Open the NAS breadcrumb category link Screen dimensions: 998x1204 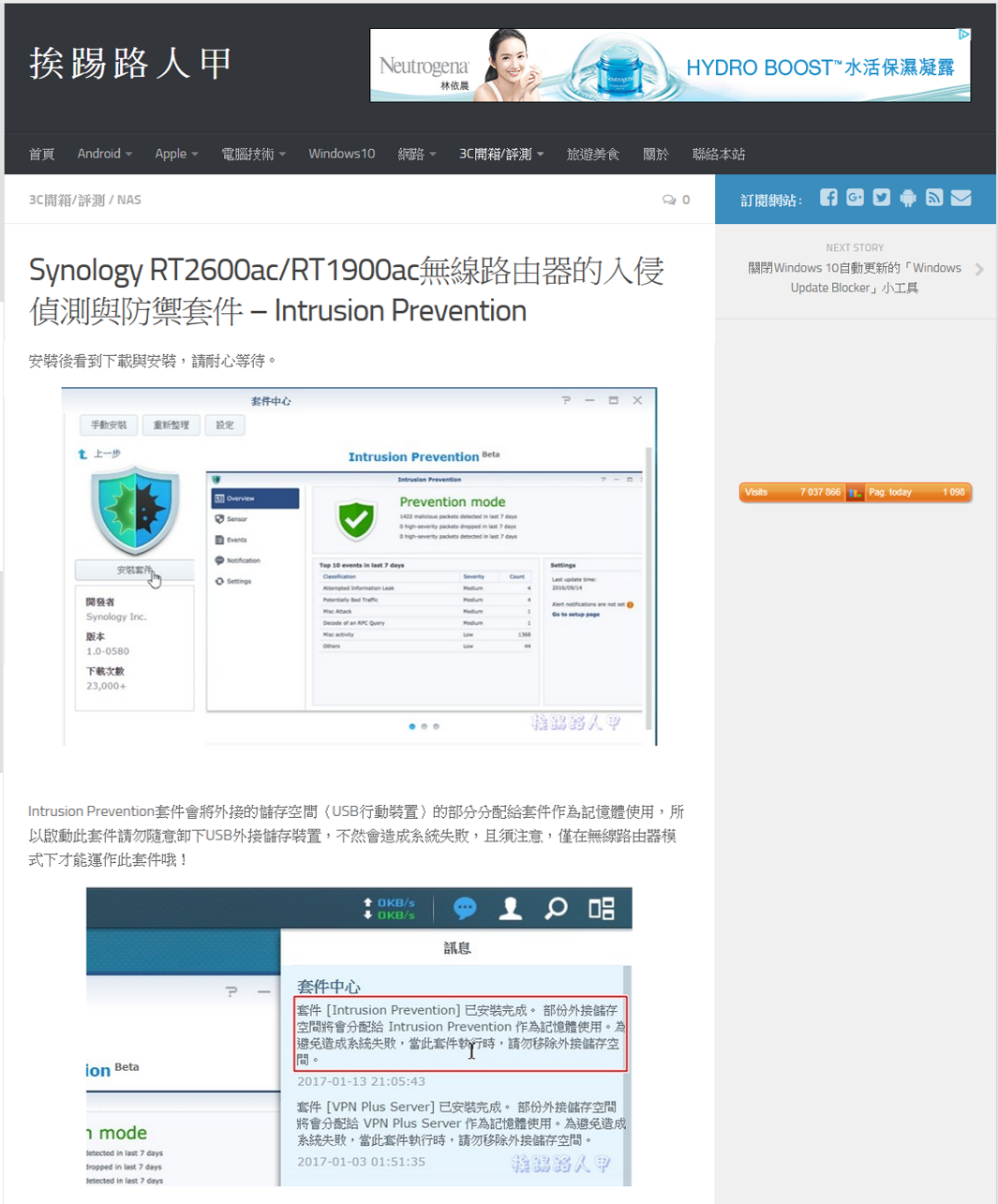tap(129, 200)
